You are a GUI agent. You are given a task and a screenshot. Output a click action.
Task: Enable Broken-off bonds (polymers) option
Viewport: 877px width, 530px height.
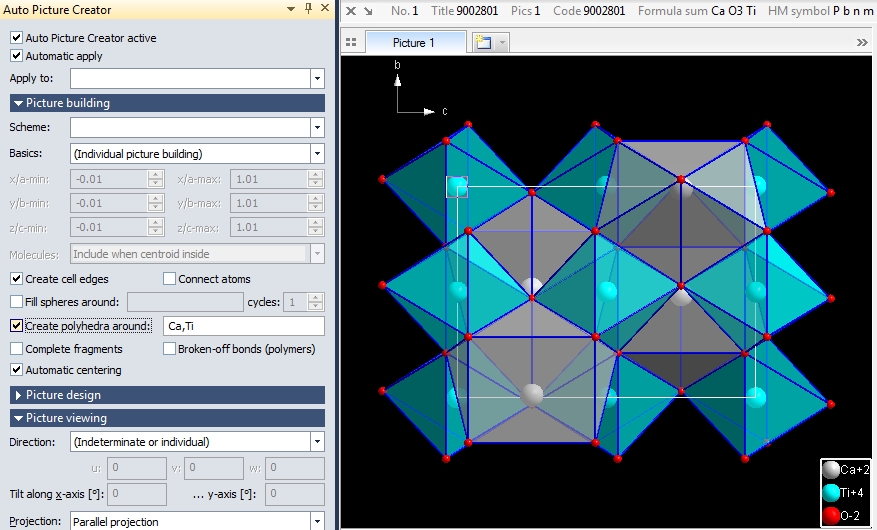coord(169,349)
